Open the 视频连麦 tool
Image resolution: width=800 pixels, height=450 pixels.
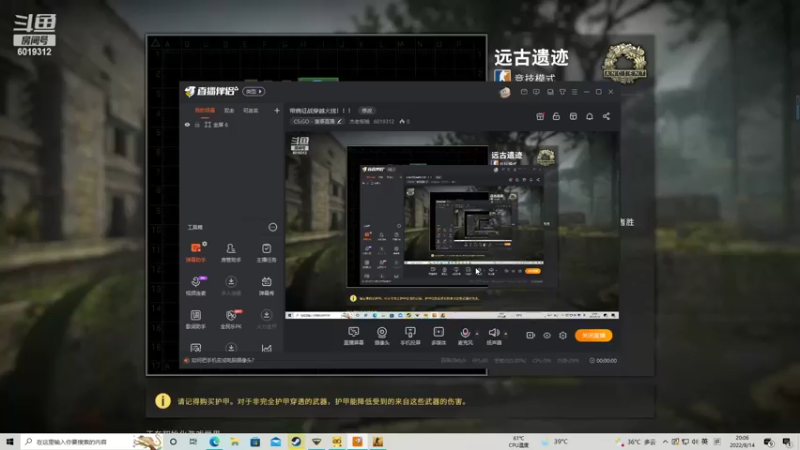[x=195, y=286]
